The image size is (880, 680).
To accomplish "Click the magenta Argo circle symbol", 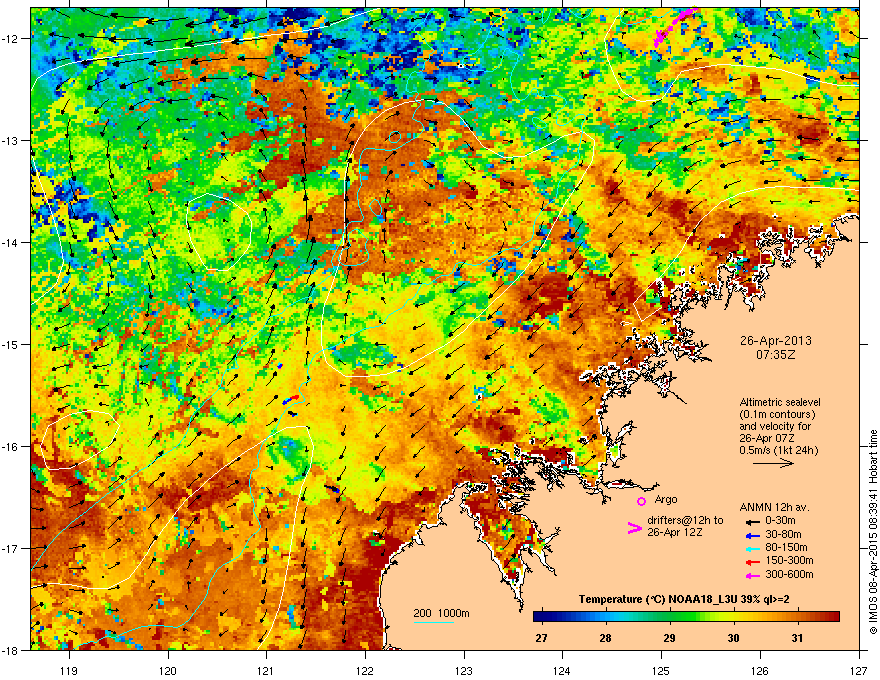I will [x=641, y=501].
